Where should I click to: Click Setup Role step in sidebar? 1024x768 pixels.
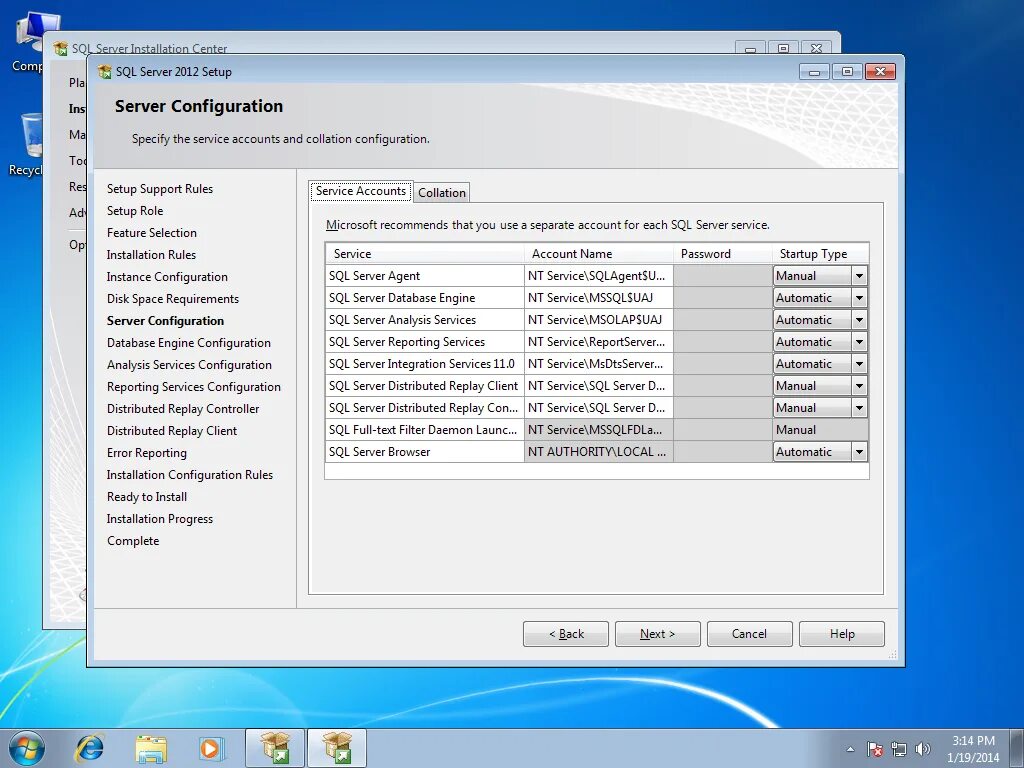(x=135, y=211)
